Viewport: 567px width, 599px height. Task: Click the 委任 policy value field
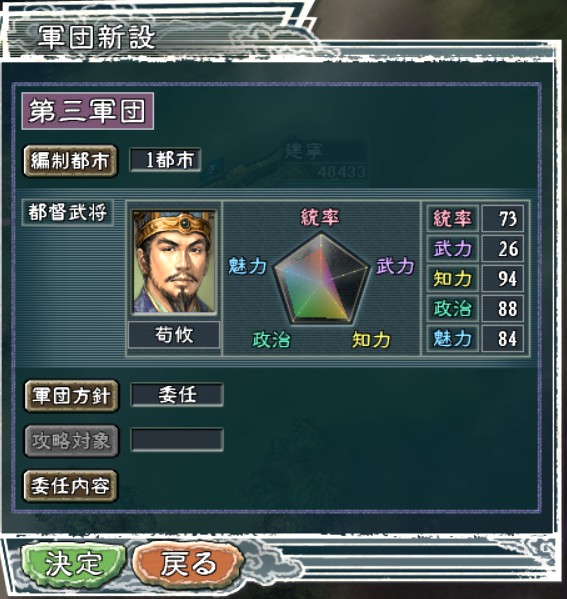click(x=177, y=395)
